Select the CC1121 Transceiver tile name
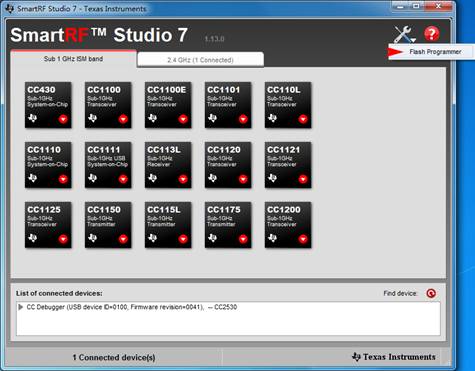475x371 pixels. coord(284,150)
